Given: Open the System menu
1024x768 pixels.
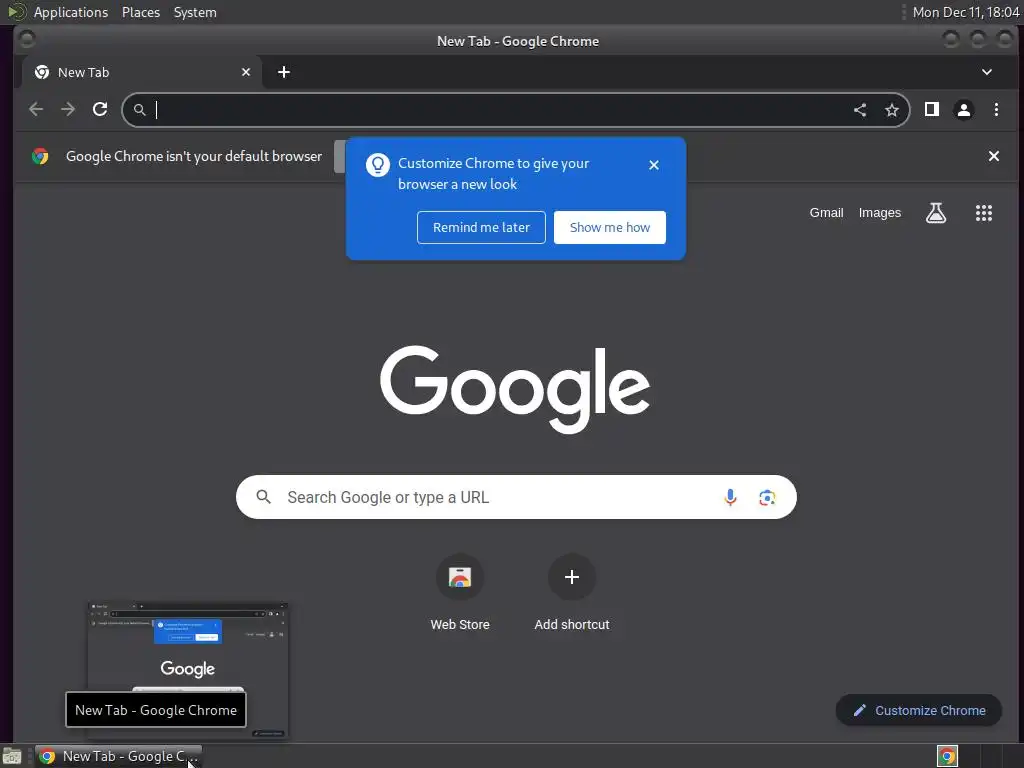Looking at the screenshot, I should 195,12.
